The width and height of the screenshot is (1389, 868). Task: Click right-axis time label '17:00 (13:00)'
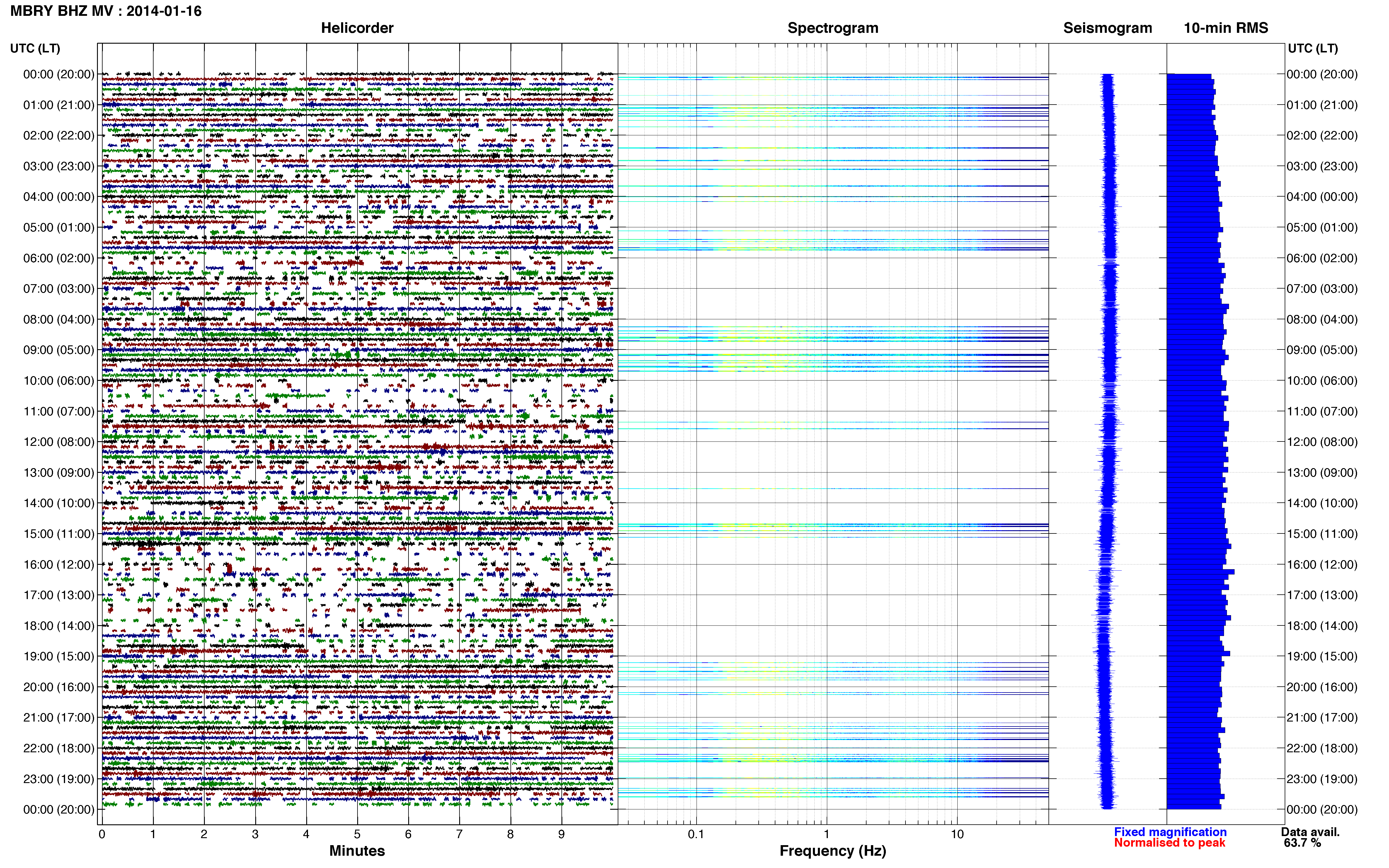click(1322, 595)
